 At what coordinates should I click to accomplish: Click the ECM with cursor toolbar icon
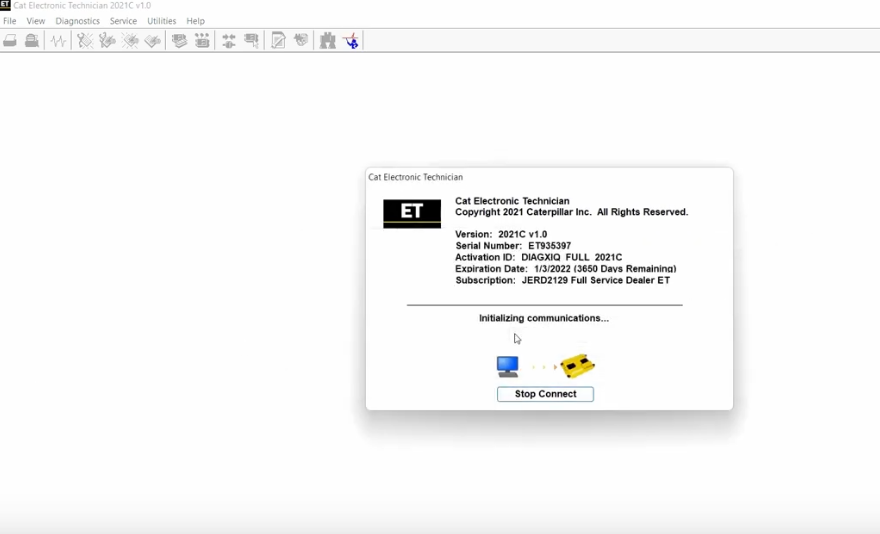(x=251, y=40)
